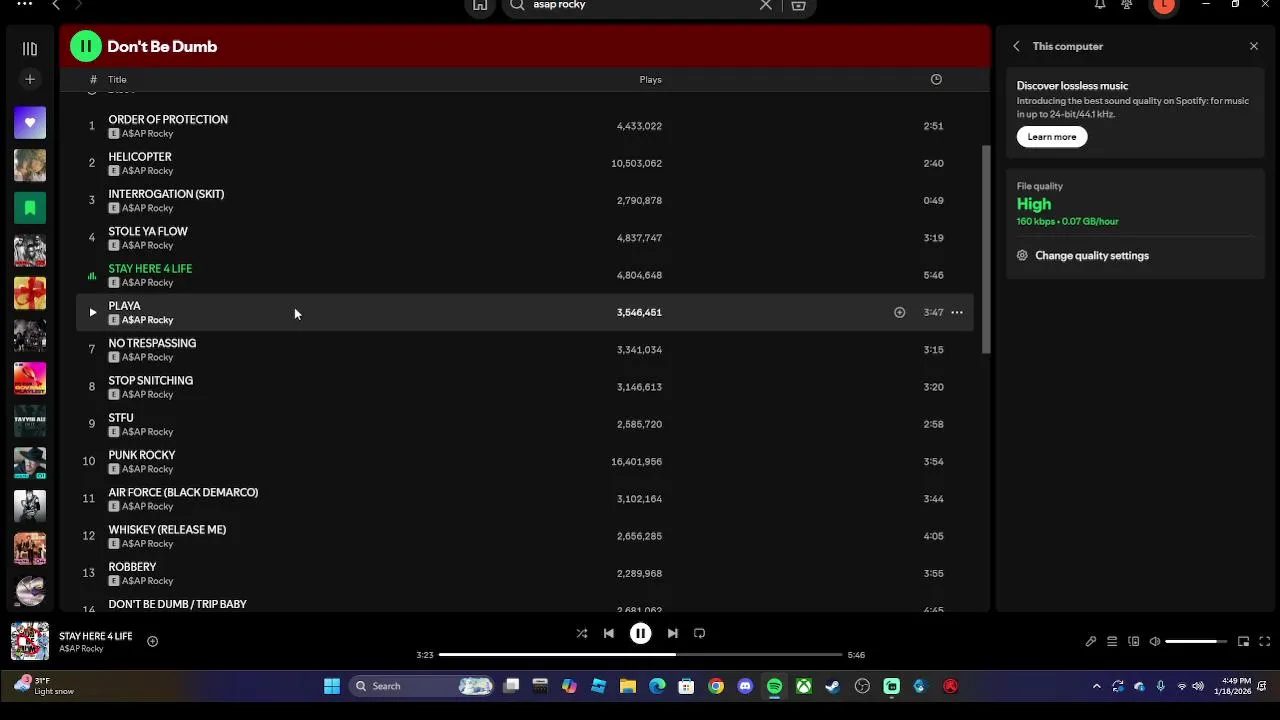1280x720 pixels.
Task: Sort by duration clock icon
Action: click(936, 79)
